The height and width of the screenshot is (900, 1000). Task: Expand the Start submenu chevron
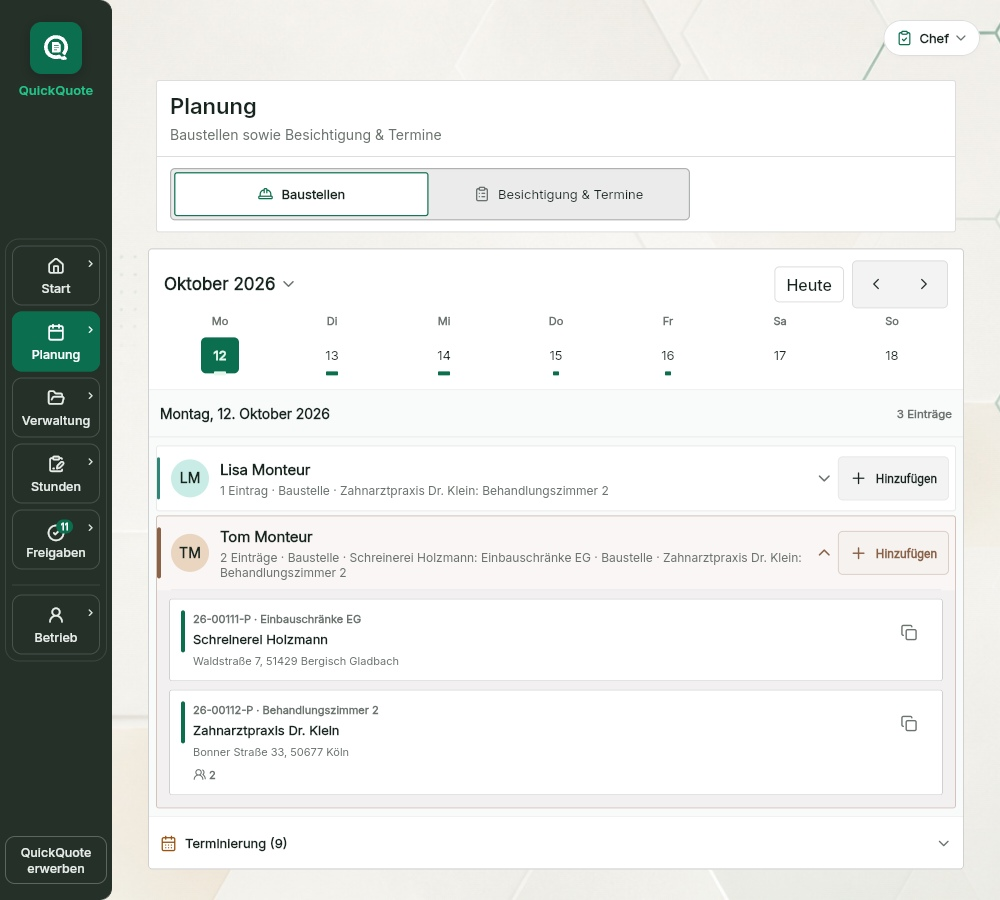tap(91, 263)
